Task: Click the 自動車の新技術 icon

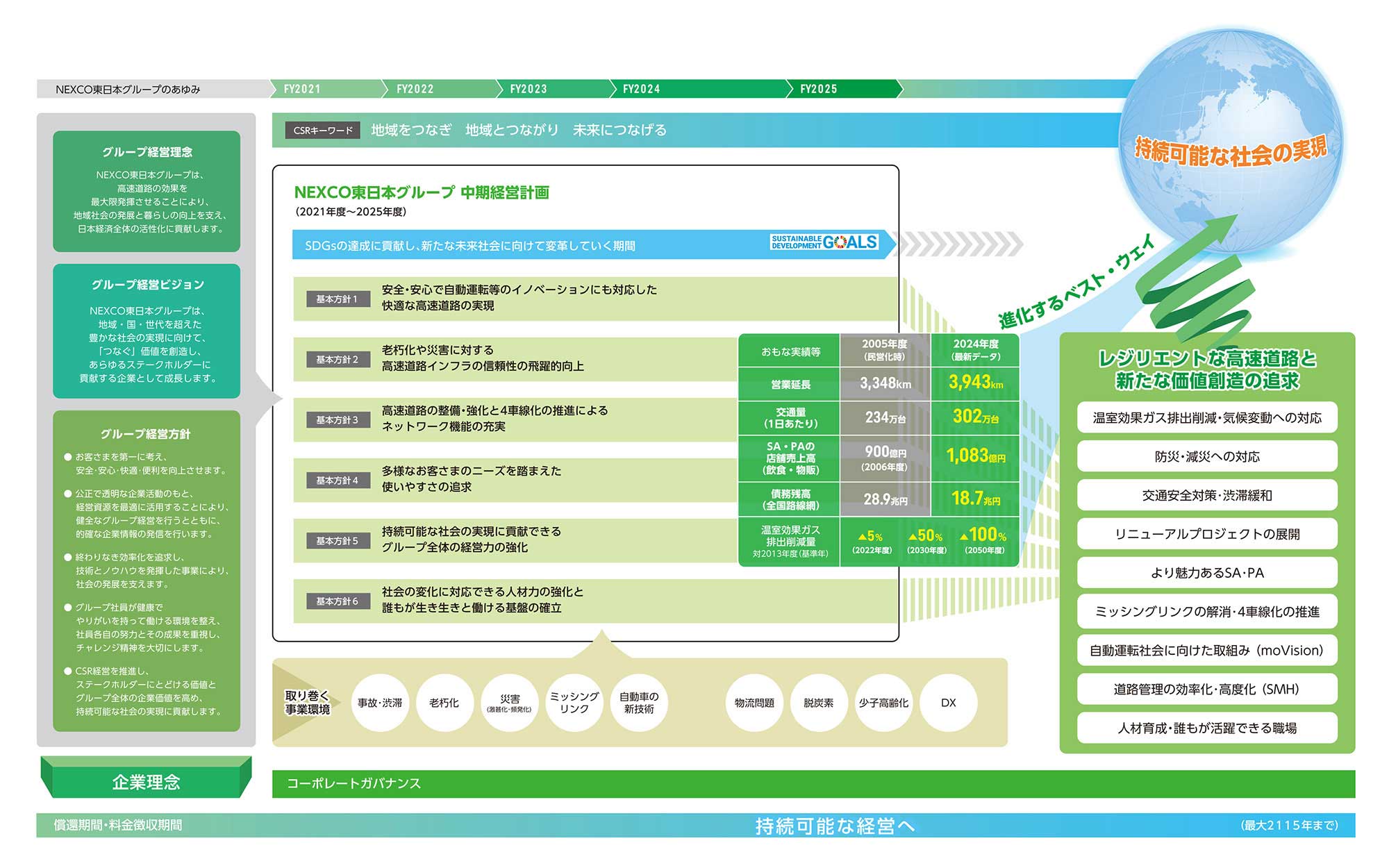Action: coord(640,703)
